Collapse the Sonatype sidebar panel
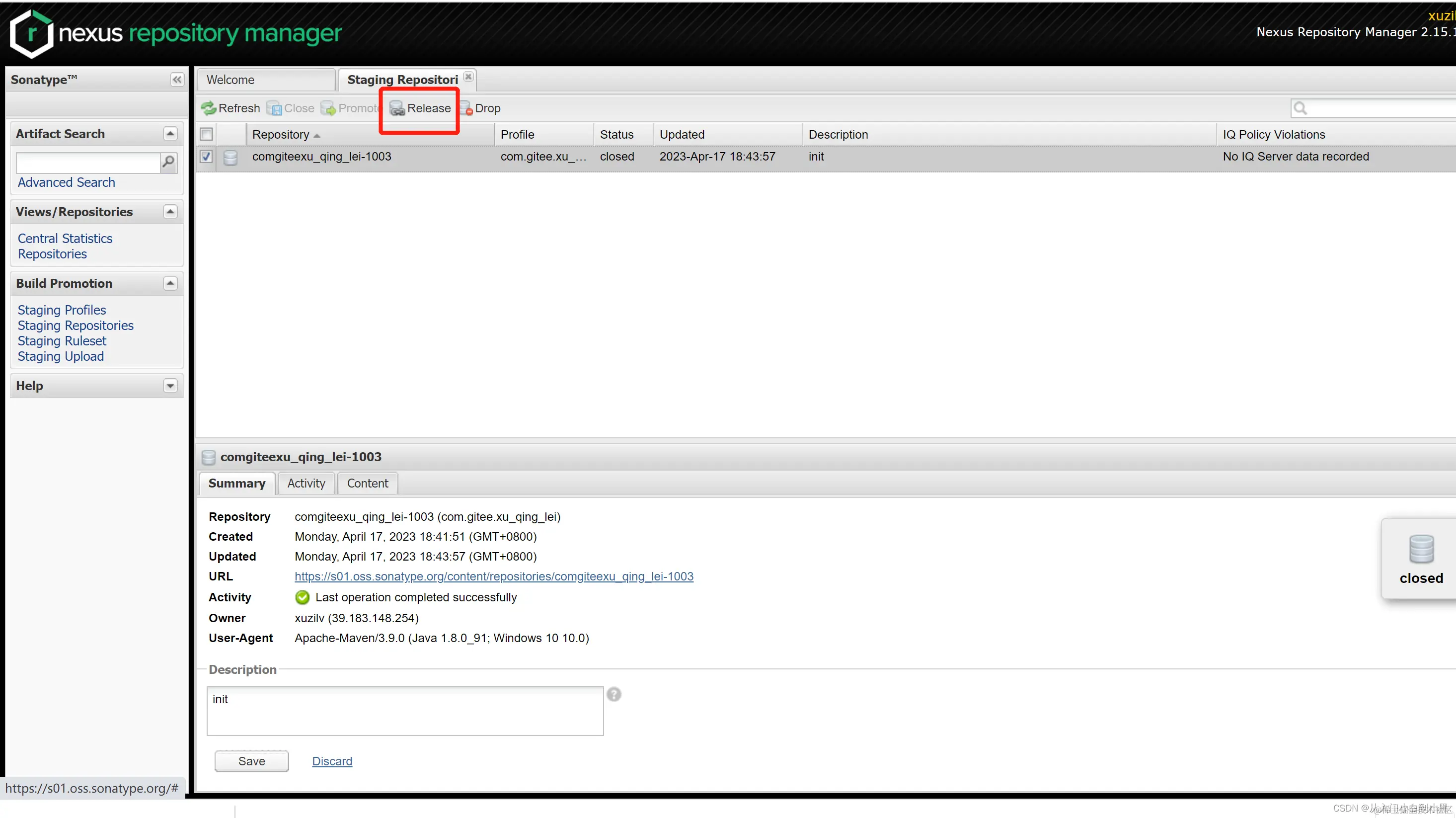1456x818 pixels. click(x=177, y=79)
